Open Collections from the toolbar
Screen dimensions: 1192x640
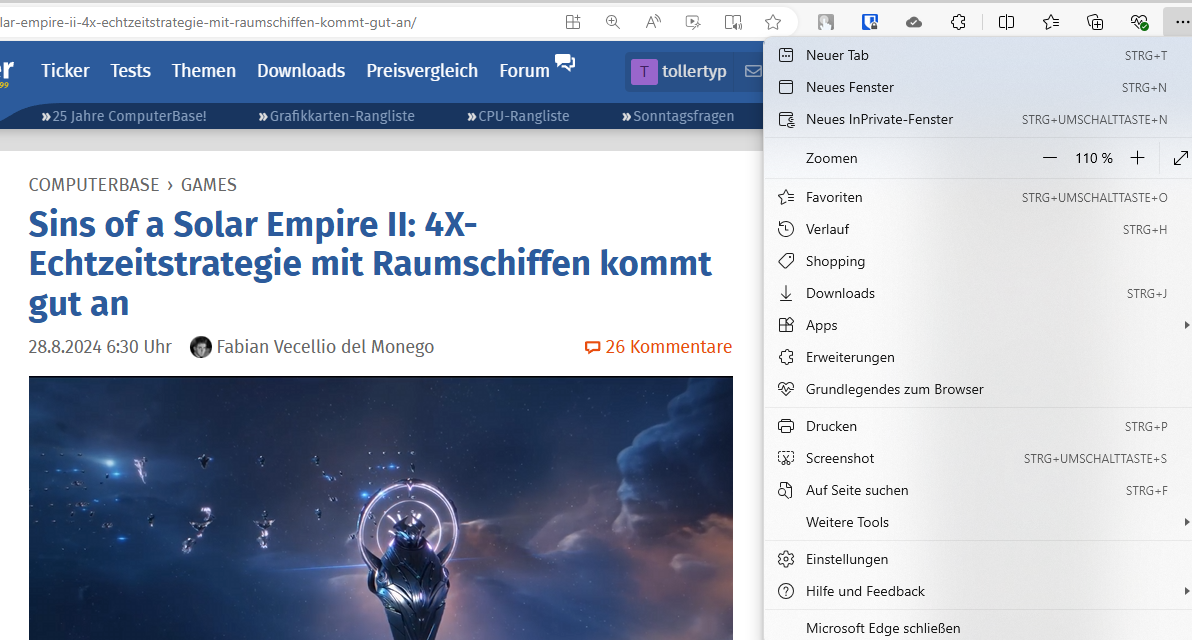(1095, 22)
